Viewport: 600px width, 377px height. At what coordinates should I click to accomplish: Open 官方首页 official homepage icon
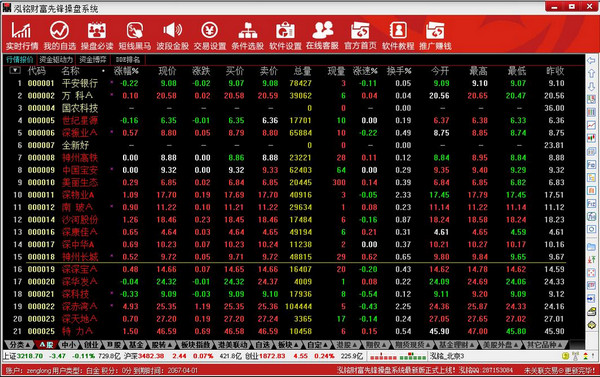click(x=360, y=35)
